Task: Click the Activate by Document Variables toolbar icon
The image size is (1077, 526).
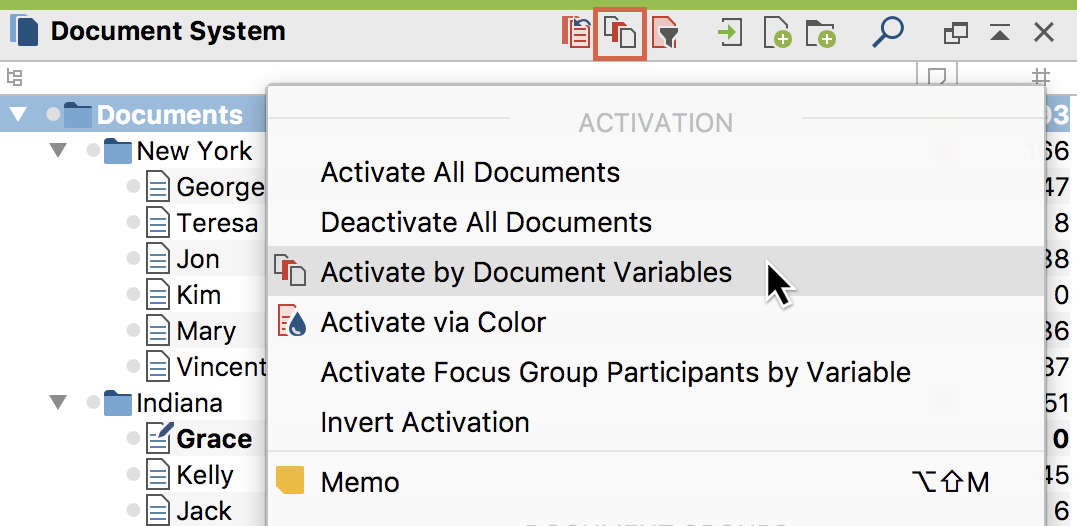Action: click(620, 33)
